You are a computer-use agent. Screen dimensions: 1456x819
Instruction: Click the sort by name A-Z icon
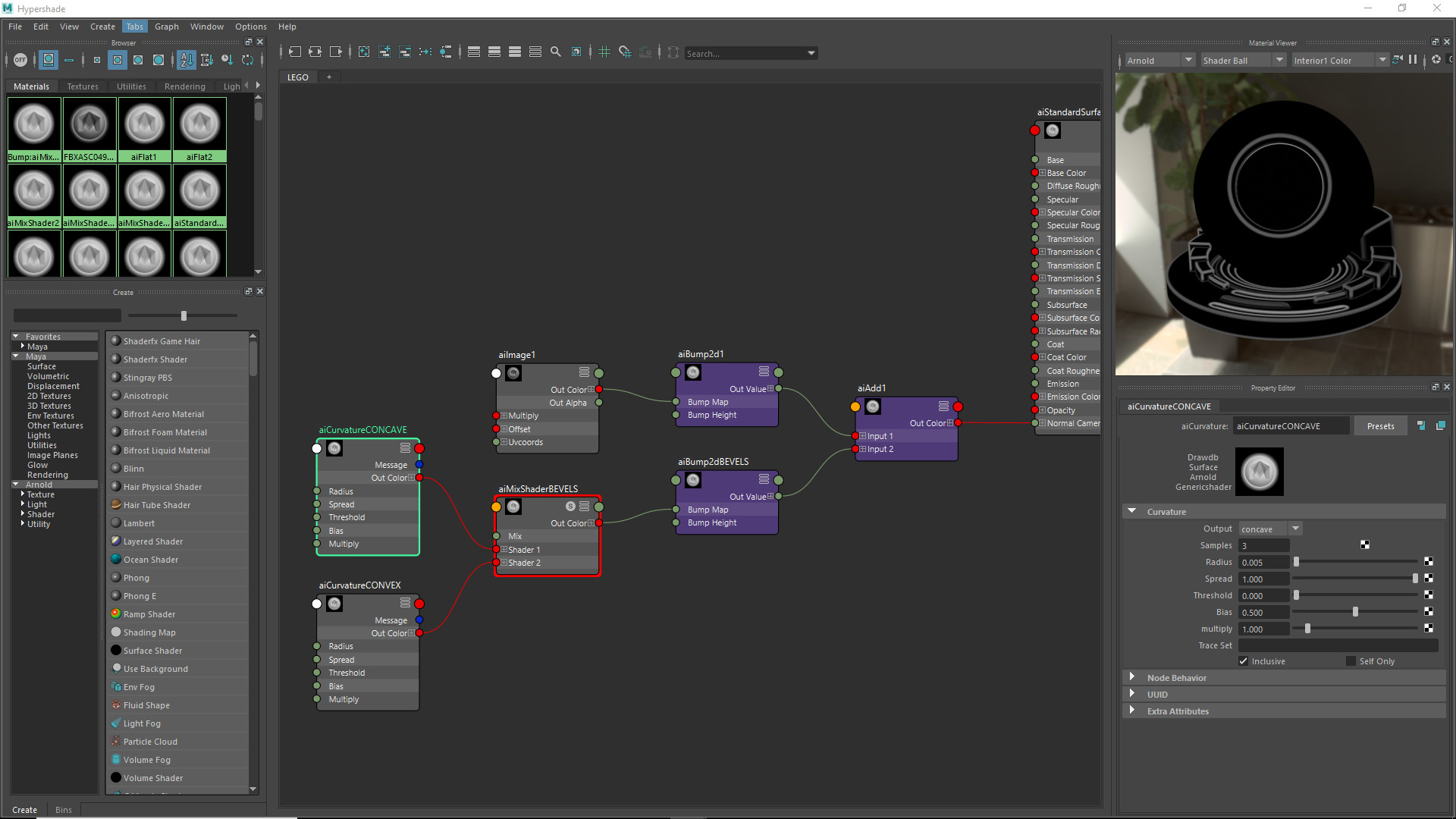click(187, 60)
